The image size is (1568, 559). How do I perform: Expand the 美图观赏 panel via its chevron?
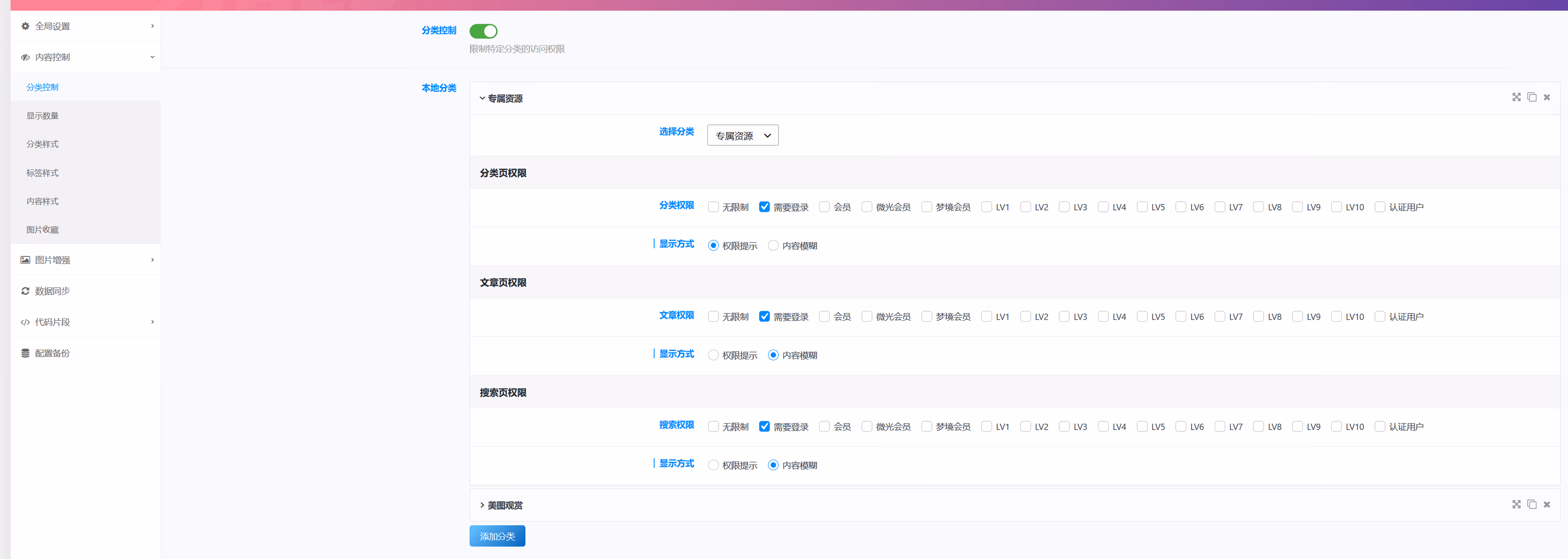tap(482, 505)
